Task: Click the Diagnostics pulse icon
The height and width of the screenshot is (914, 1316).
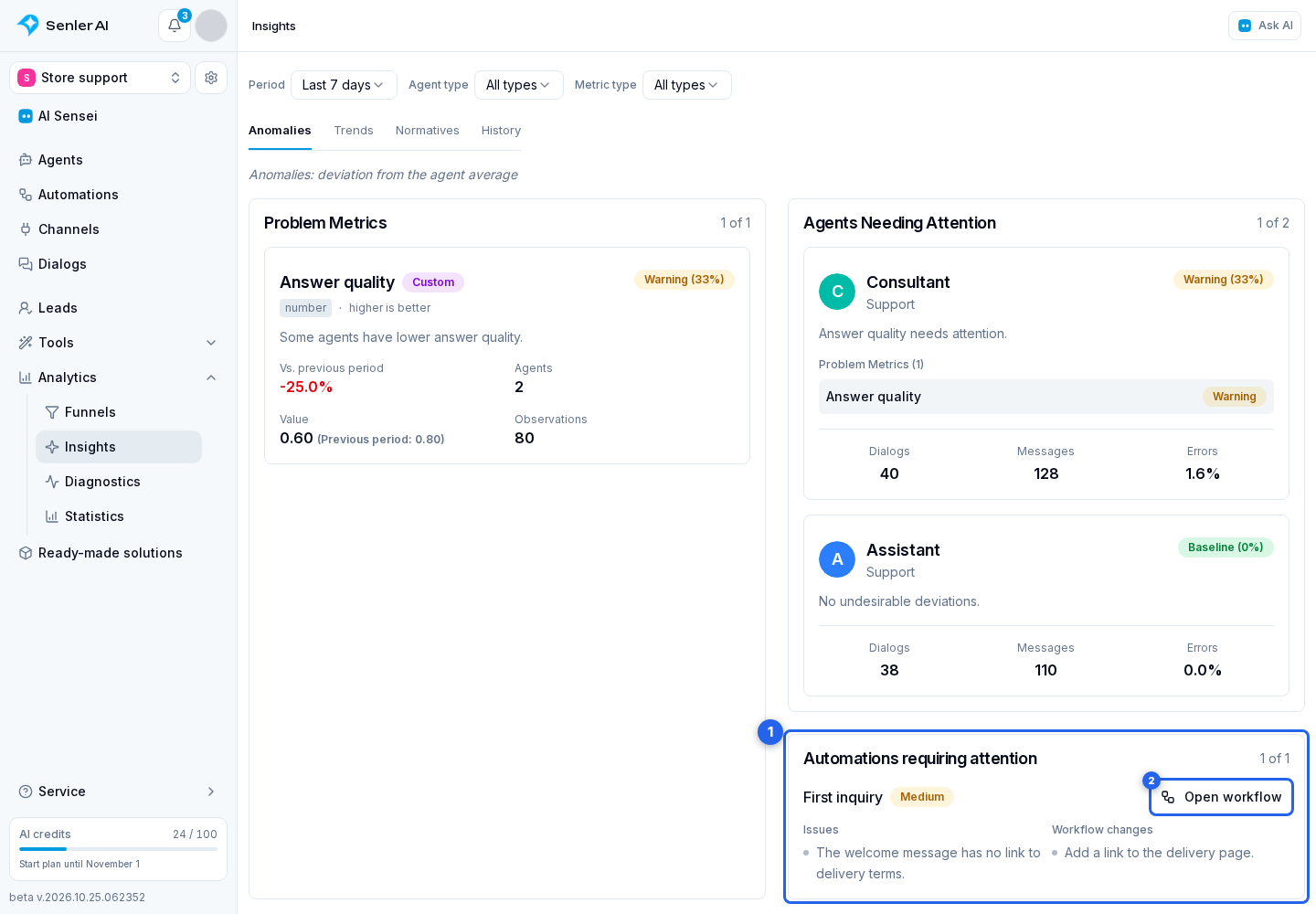Action: tap(52, 482)
